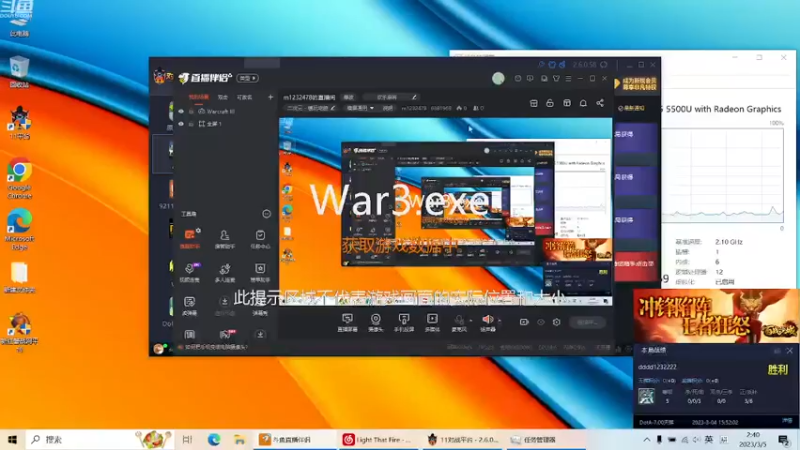Click the unlock padlock icon above preview
The width and height of the screenshot is (800, 450).
pos(550,103)
